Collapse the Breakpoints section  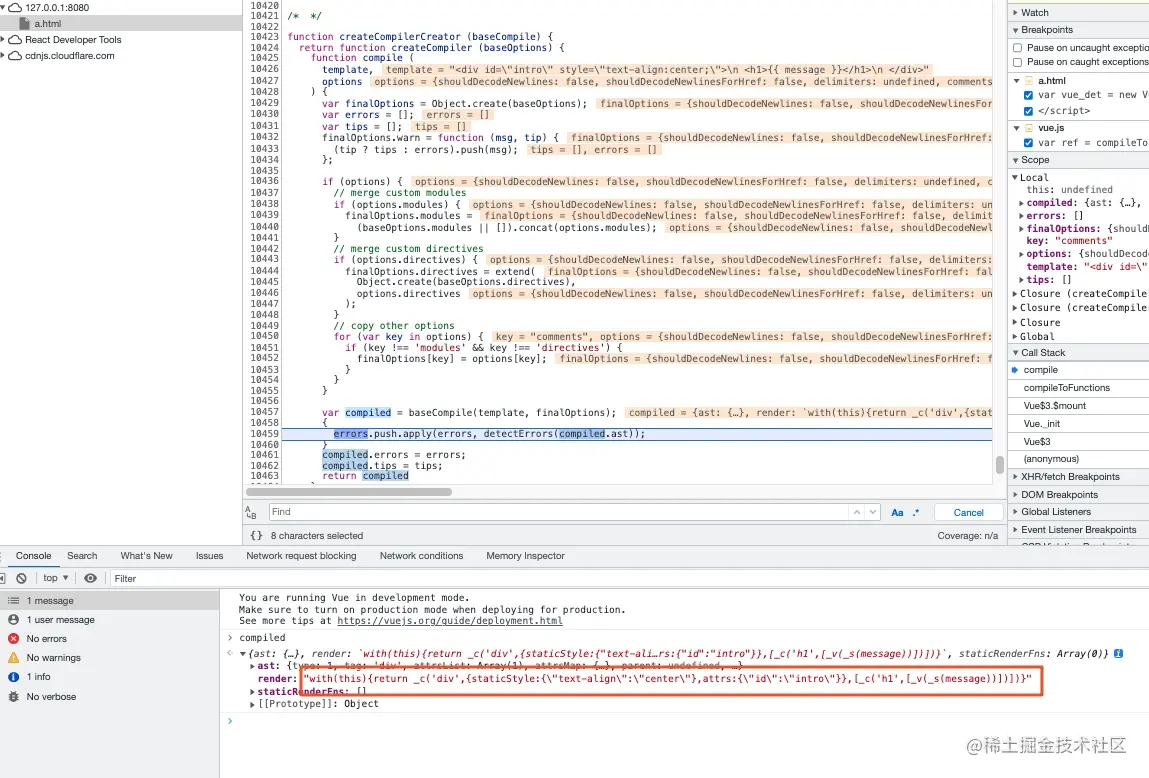(1016, 30)
